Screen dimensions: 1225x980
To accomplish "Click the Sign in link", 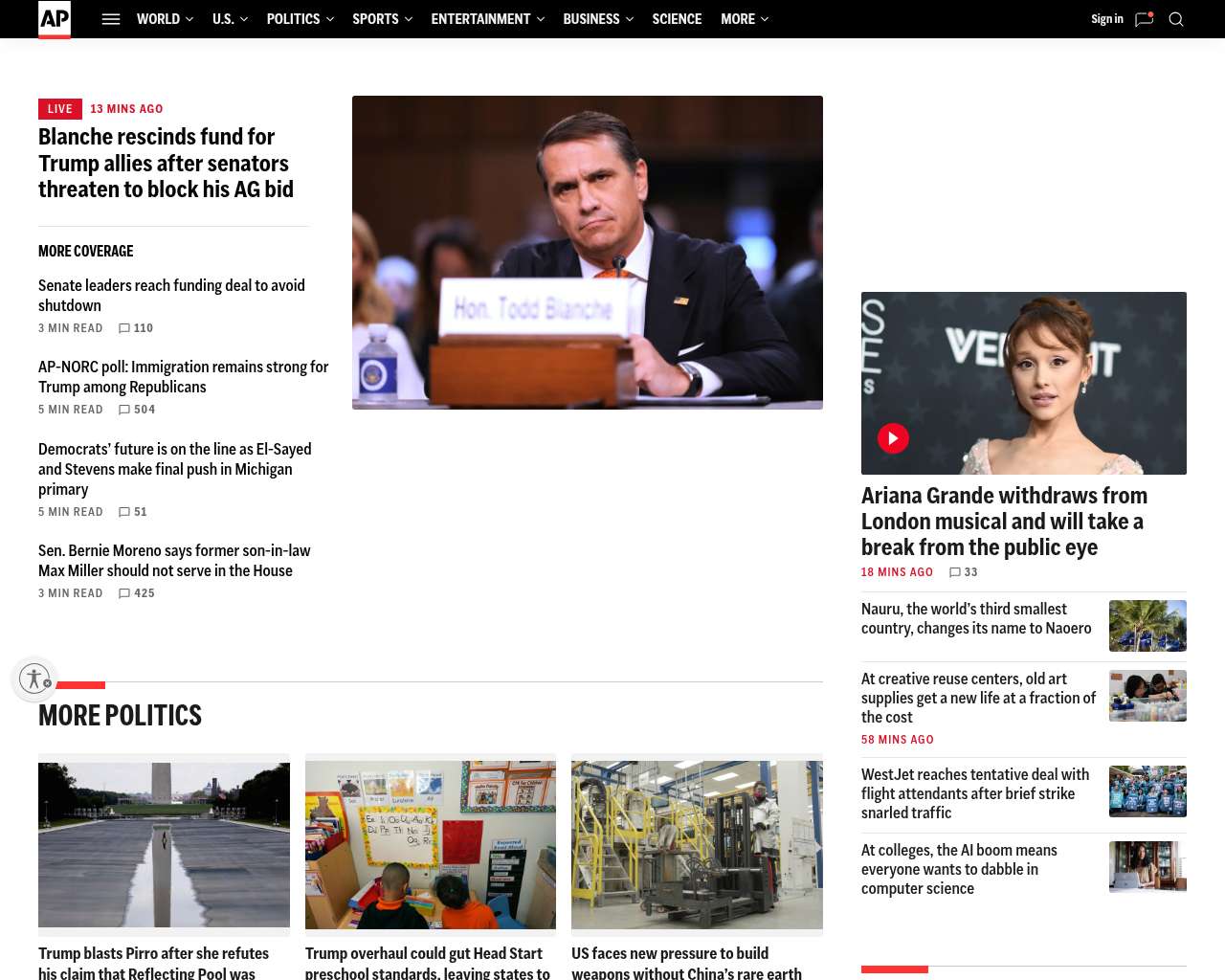I will click(x=1107, y=19).
